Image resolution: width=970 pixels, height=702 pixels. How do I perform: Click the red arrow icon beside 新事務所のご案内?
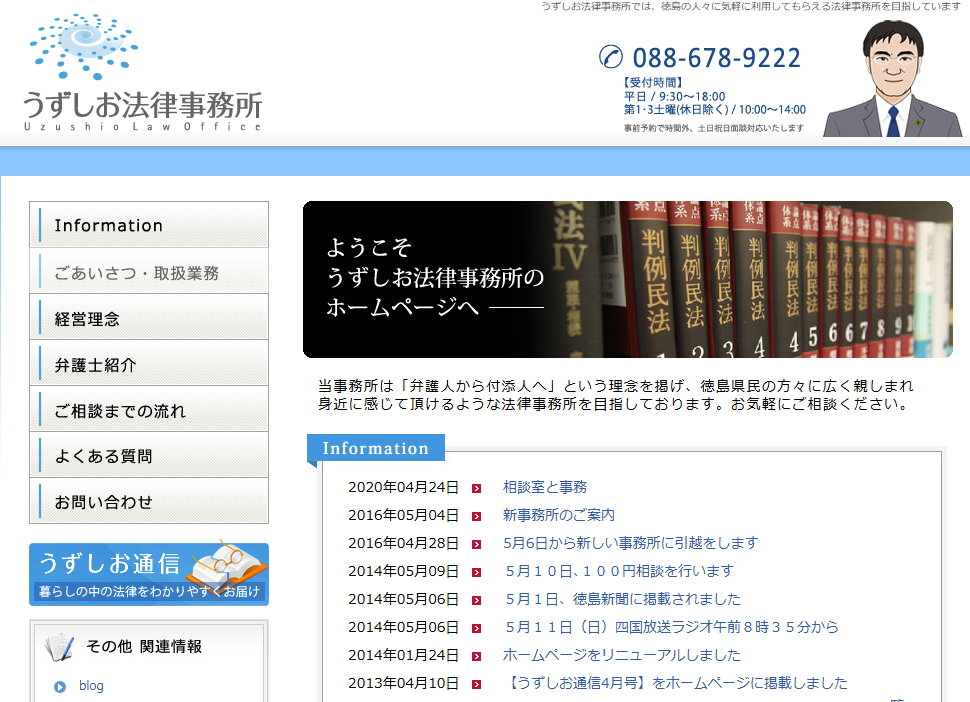pyautogui.click(x=477, y=516)
